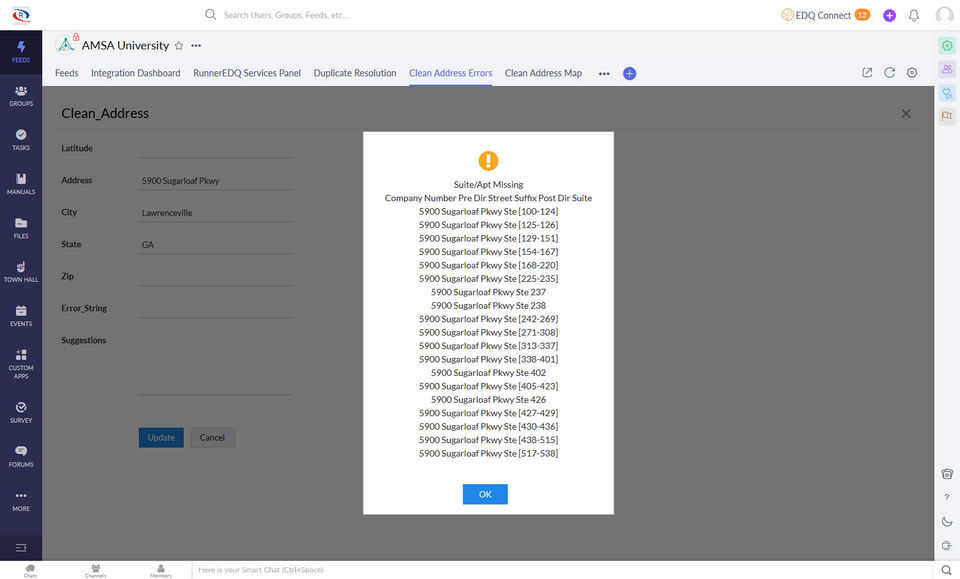The height and width of the screenshot is (579, 960).
Task: Open Town Hall in the sidebar
Action: coord(21,272)
